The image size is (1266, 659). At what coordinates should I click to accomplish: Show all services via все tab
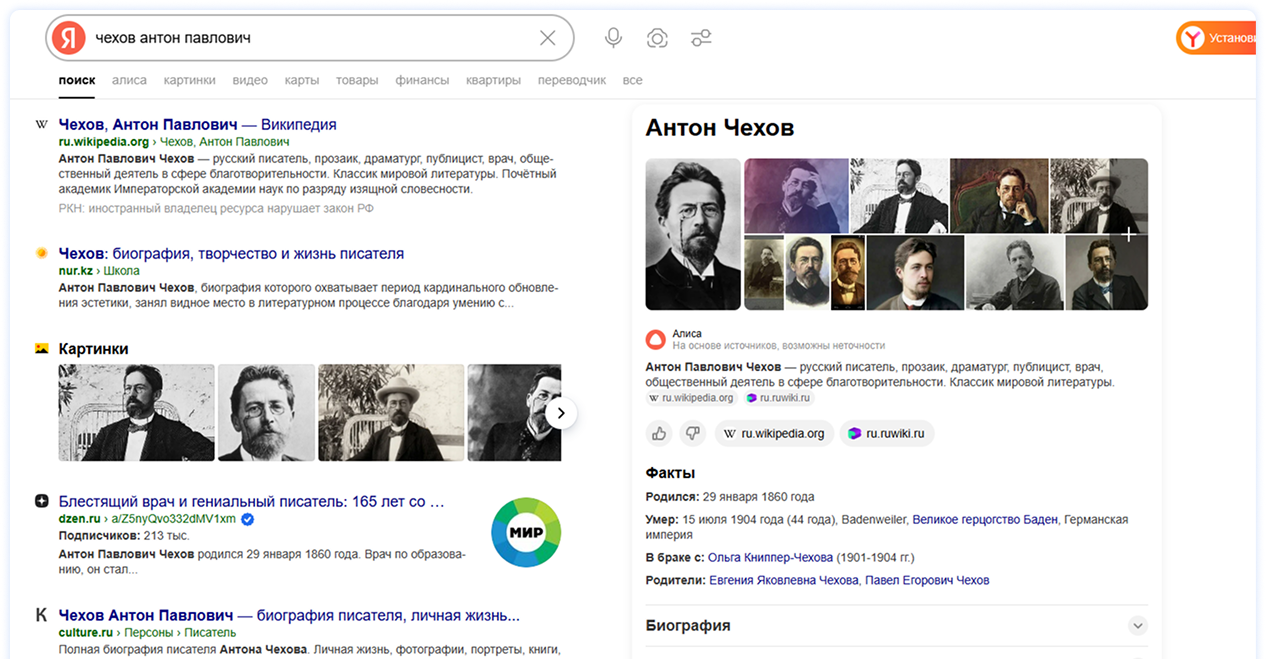(632, 80)
